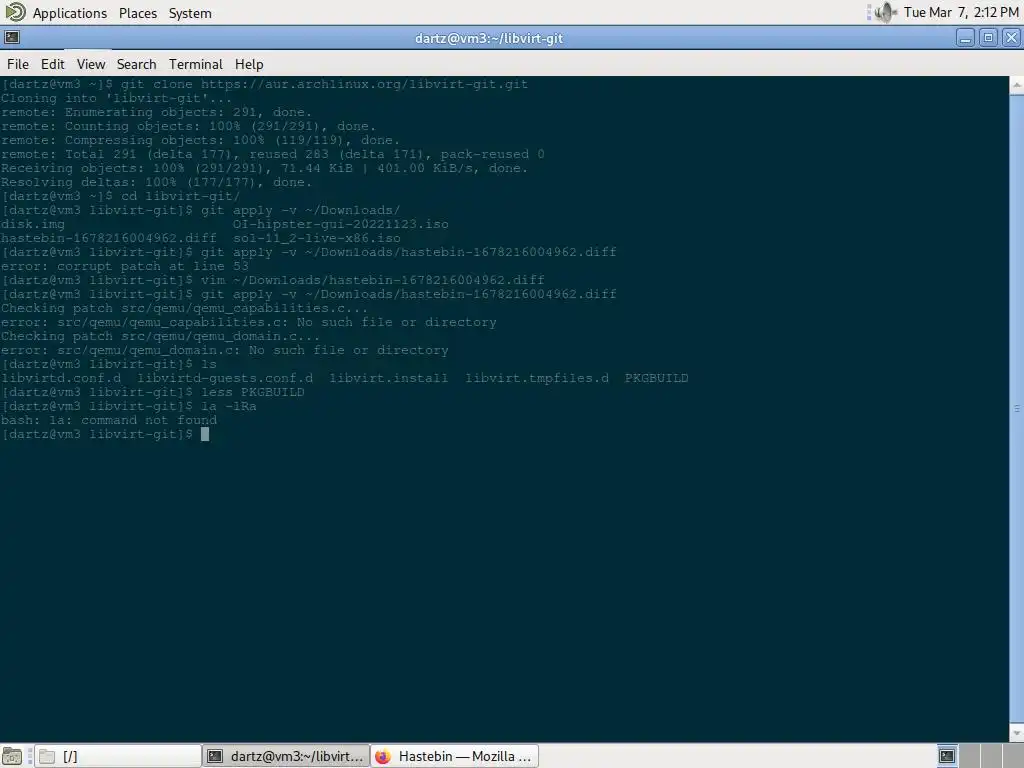
Task: Open the terminal View menu
Action: pyautogui.click(x=91, y=64)
